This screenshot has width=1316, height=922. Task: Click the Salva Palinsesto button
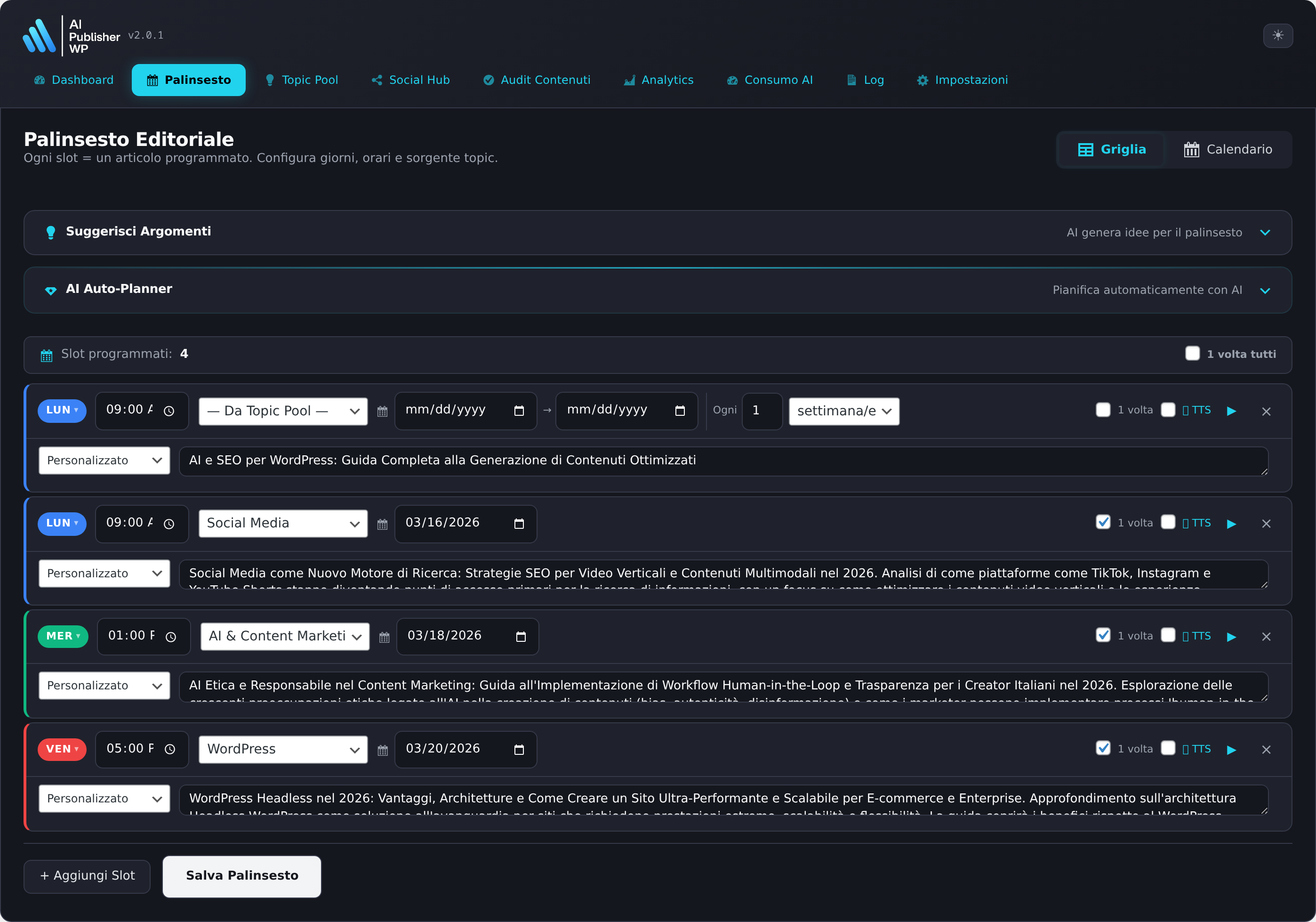(x=241, y=875)
